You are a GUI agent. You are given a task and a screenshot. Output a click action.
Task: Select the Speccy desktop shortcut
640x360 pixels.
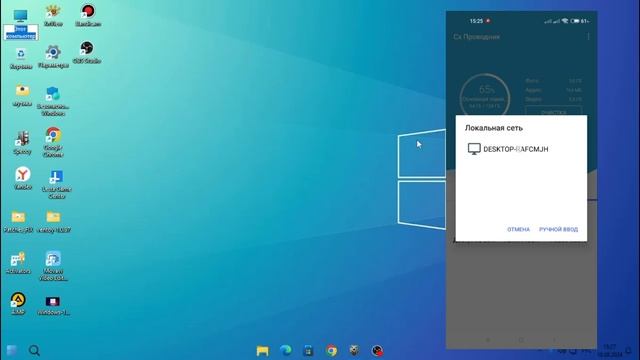click(x=22, y=142)
